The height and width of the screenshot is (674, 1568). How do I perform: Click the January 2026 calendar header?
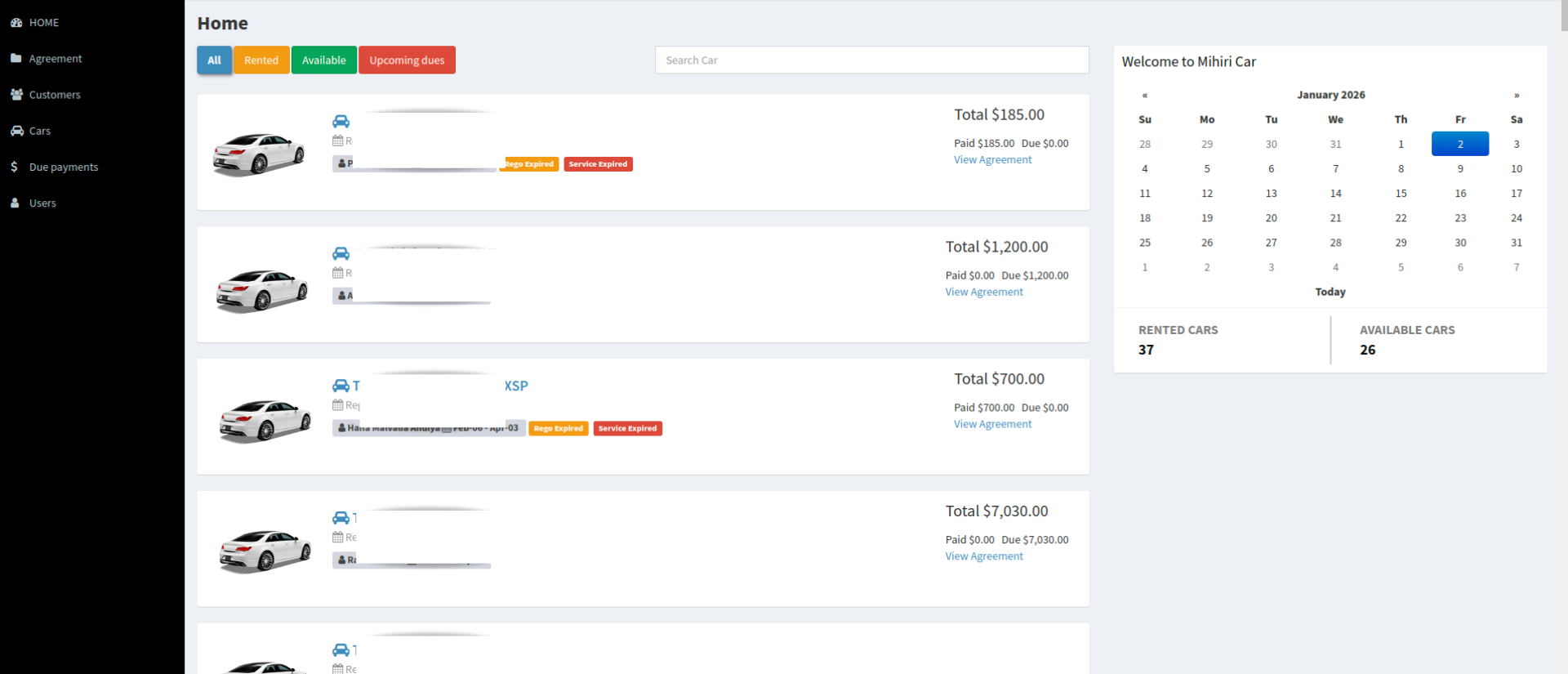[x=1331, y=95]
